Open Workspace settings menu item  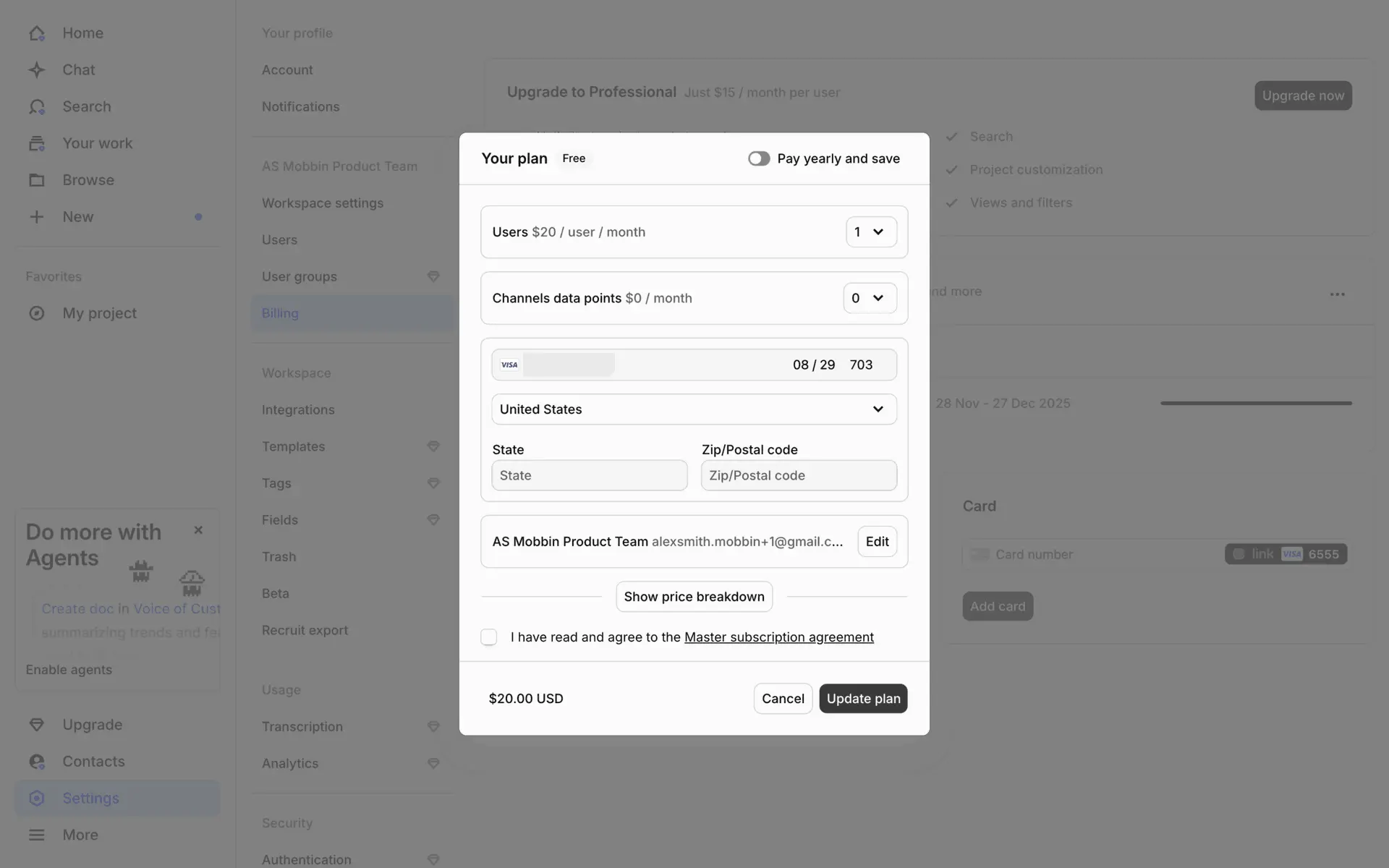coord(323,203)
